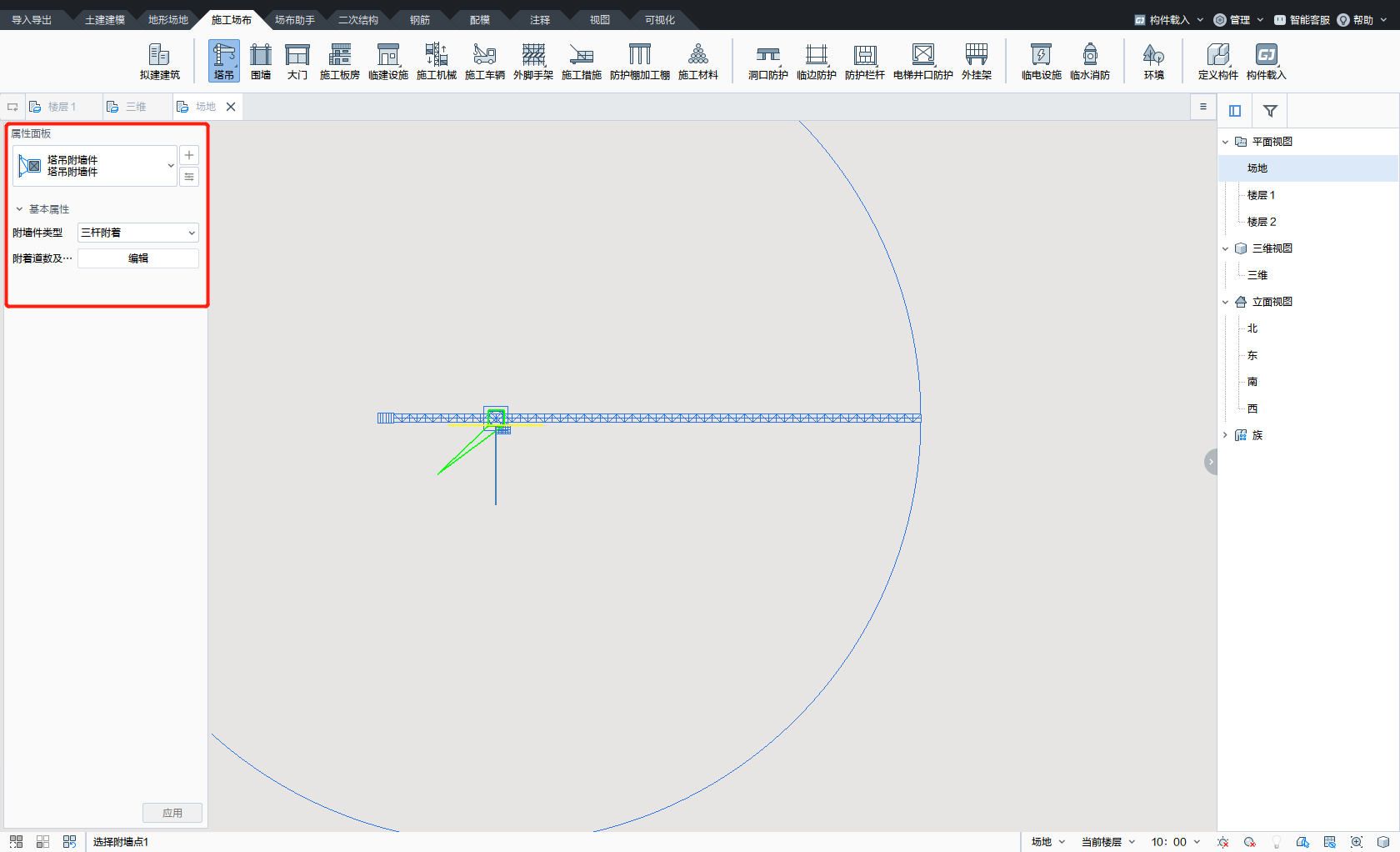Viewport: 1400px width, 852px height.
Task: Open the 当前楼层 dropdown
Action: click(x=1108, y=842)
